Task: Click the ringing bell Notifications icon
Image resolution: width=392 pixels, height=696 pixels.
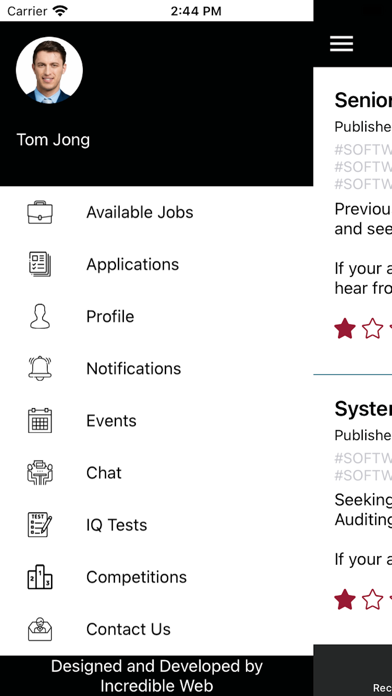Action: click(40, 368)
